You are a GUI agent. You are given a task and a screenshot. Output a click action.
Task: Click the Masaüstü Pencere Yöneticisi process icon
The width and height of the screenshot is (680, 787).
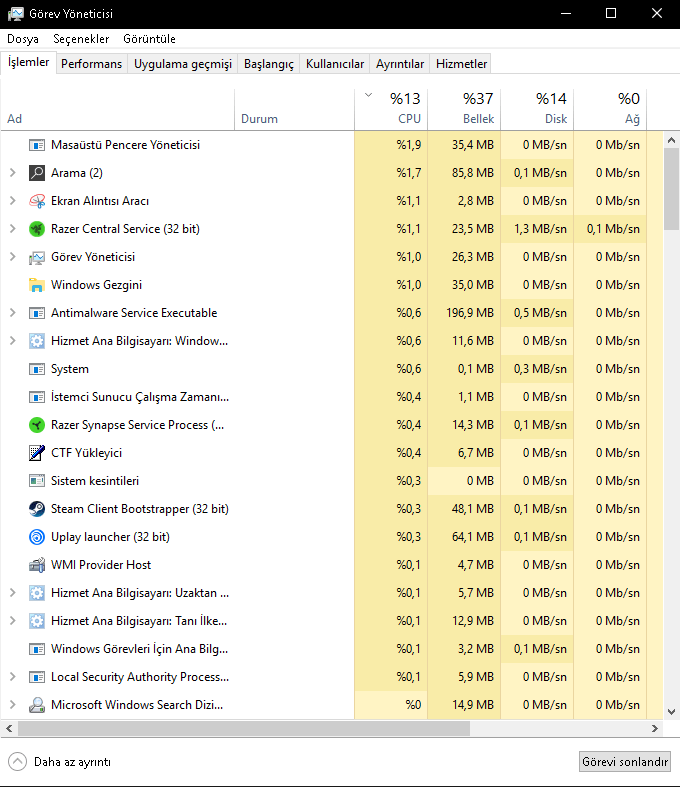click(37, 145)
